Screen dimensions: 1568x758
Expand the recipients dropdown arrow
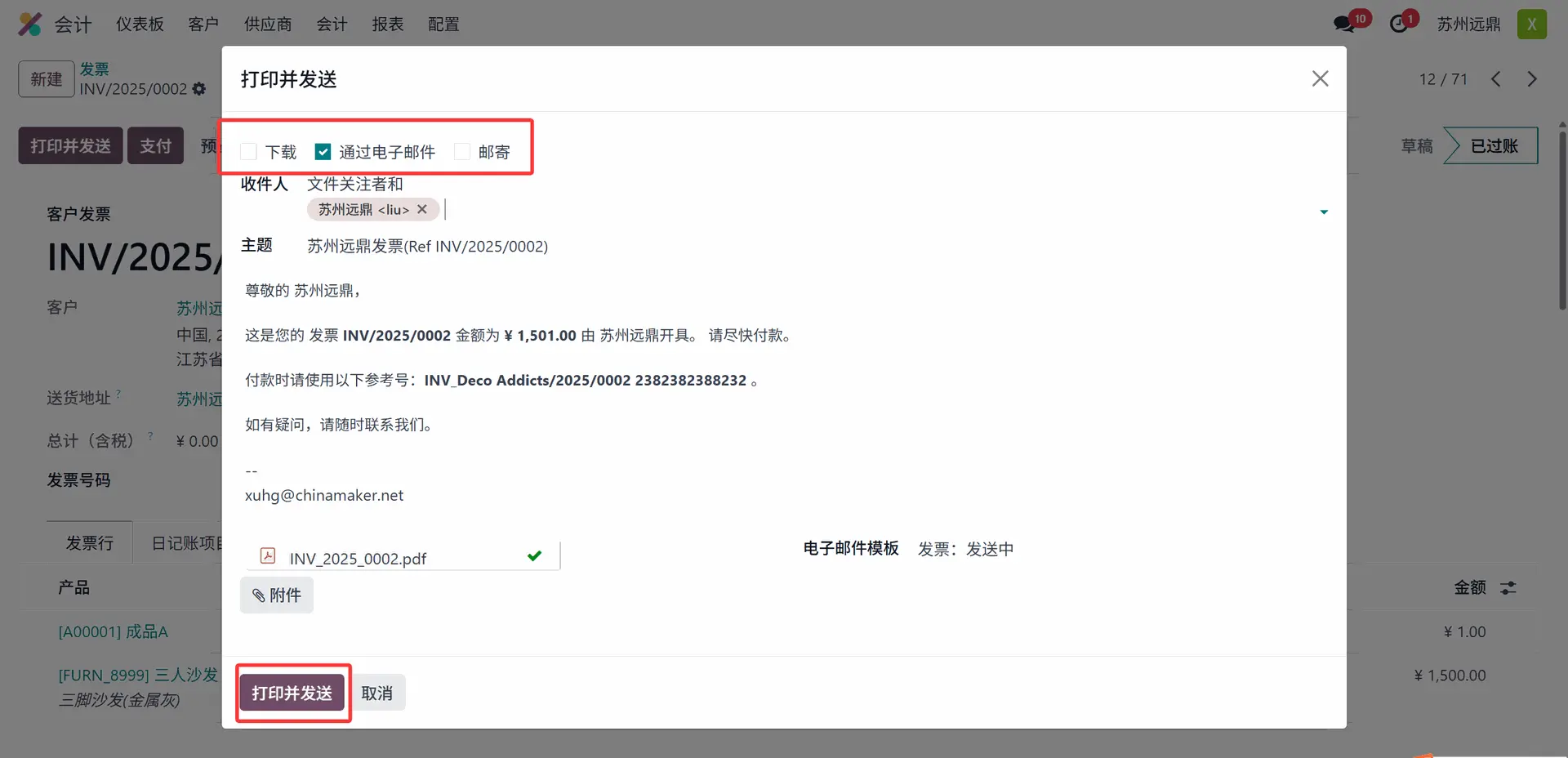coord(1323,212)
